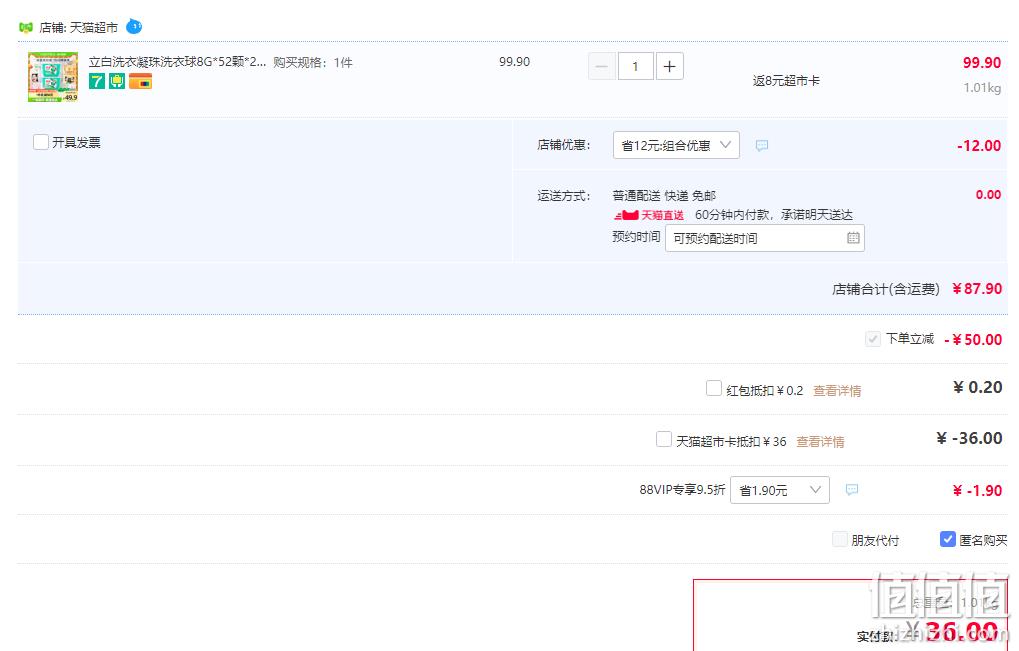
Task: Open the calendar icon in the delivery time field
Action: [x=853, y=238]
